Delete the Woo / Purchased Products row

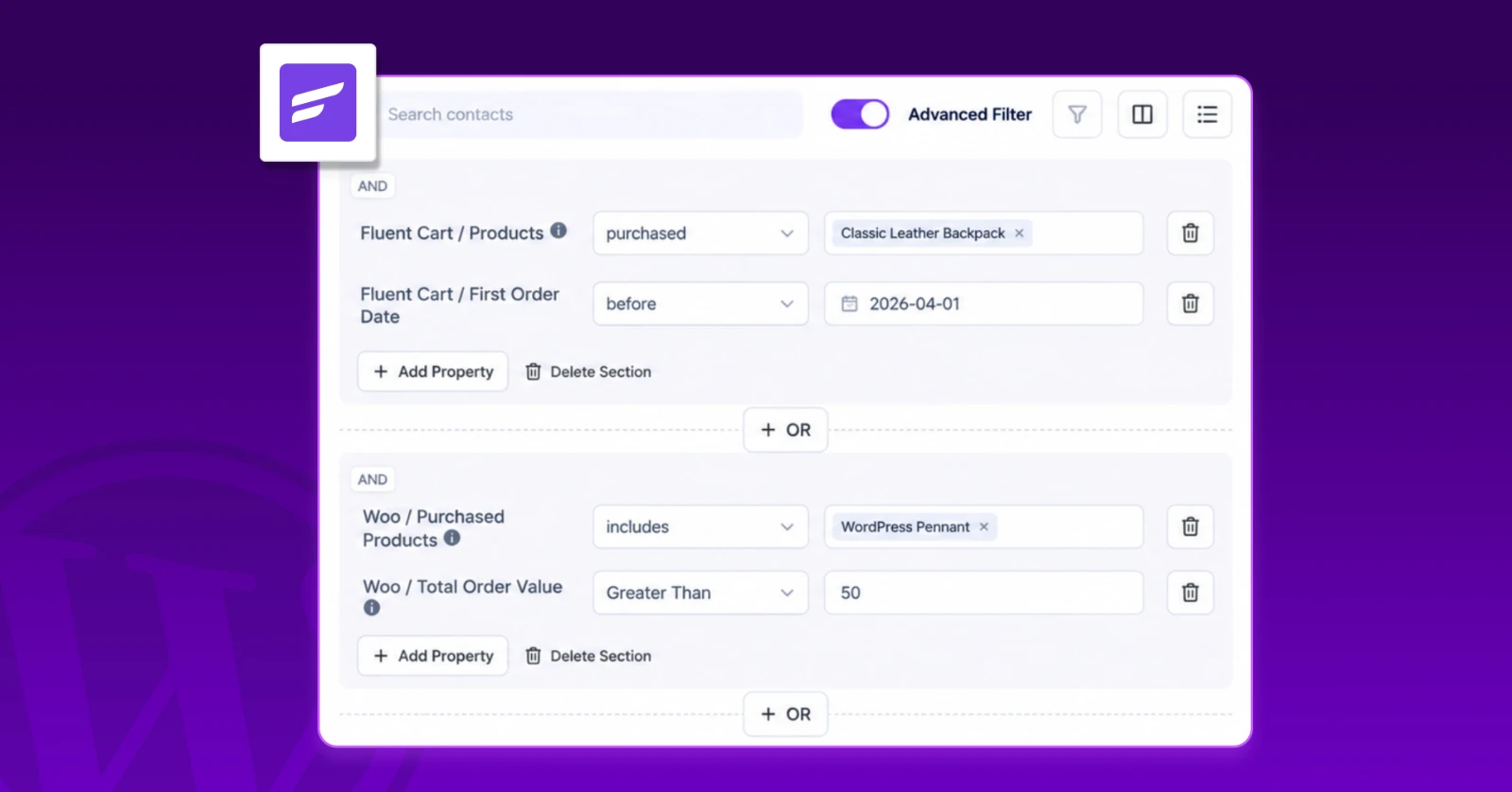click(x=1191, y=526)
